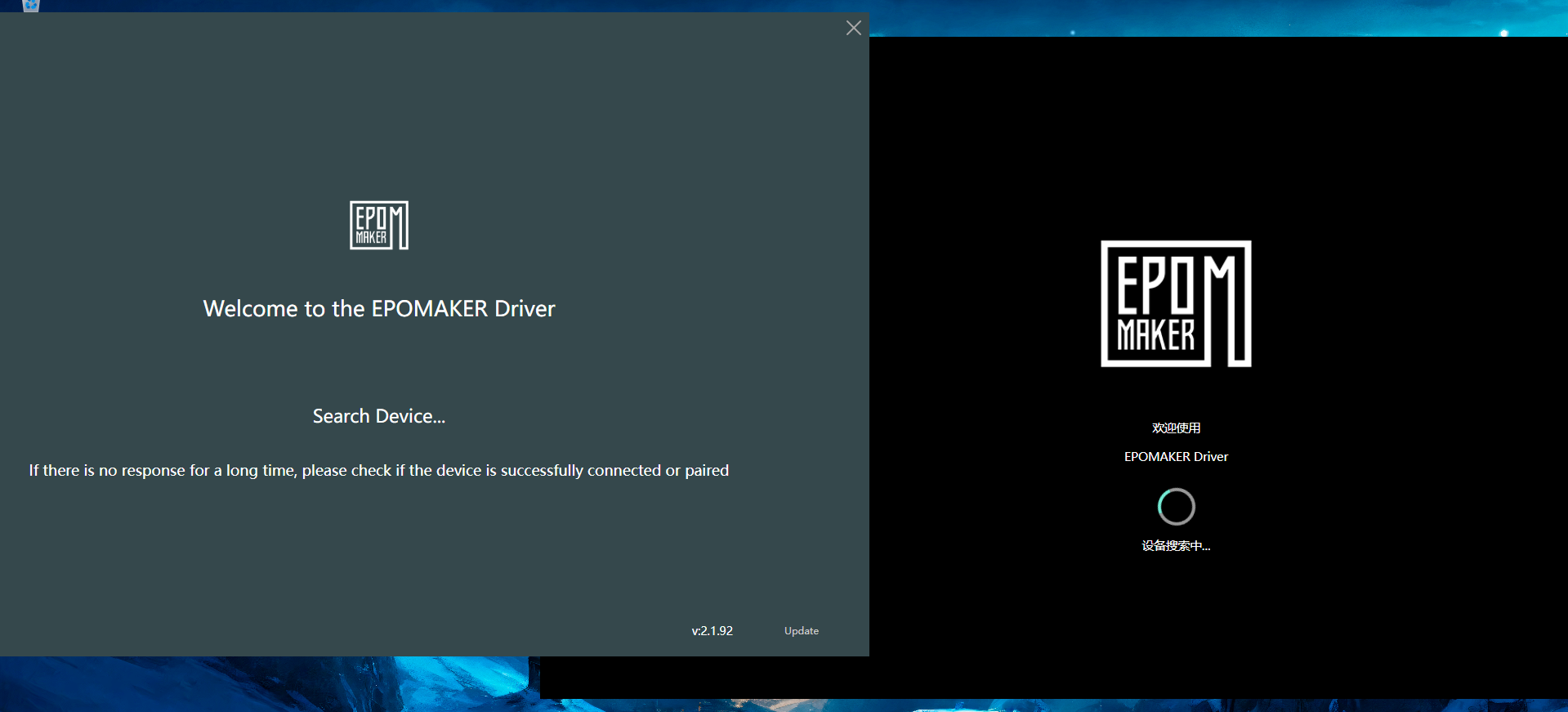Click the connection troubleshooting hint text
This screenshot has width=1568, height=712.
[x=379, y=471]
